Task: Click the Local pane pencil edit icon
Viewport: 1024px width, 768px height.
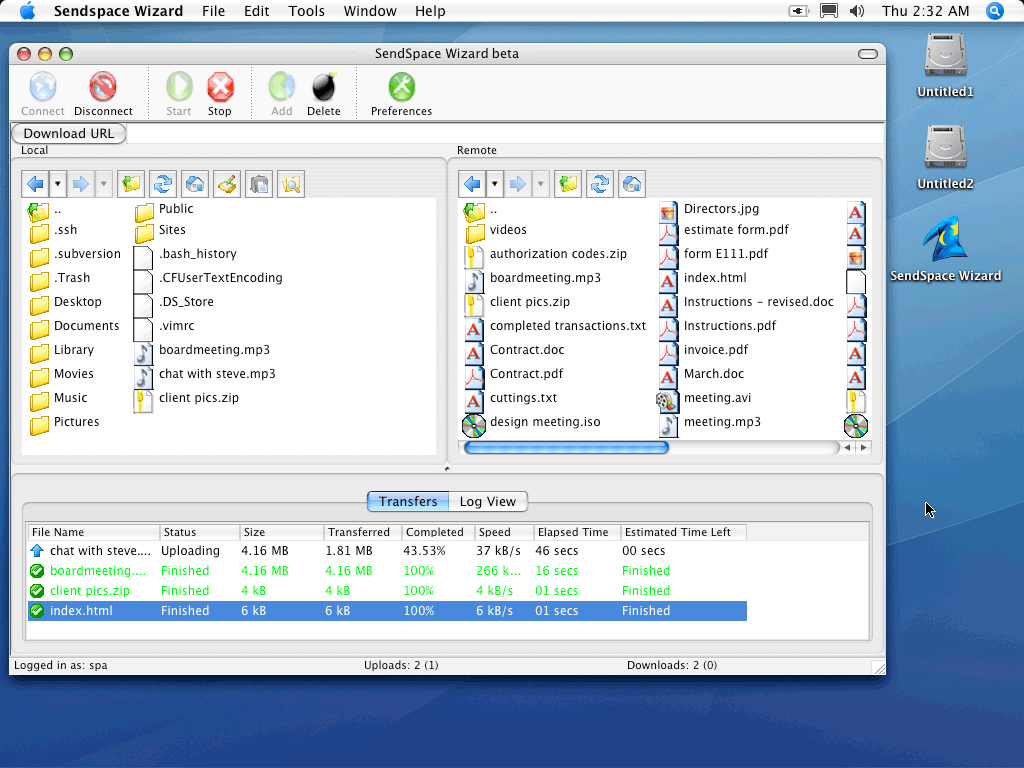Action: [x=227, y=184]
